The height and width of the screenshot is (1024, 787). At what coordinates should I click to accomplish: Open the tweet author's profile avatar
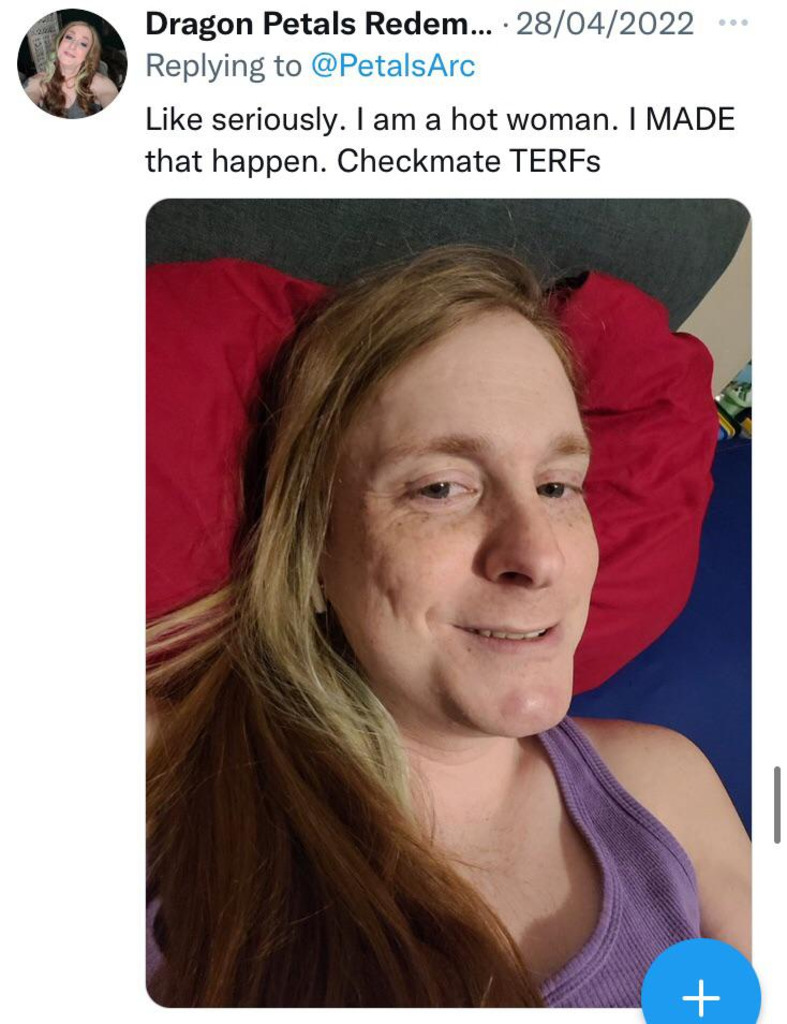[72, 64]
